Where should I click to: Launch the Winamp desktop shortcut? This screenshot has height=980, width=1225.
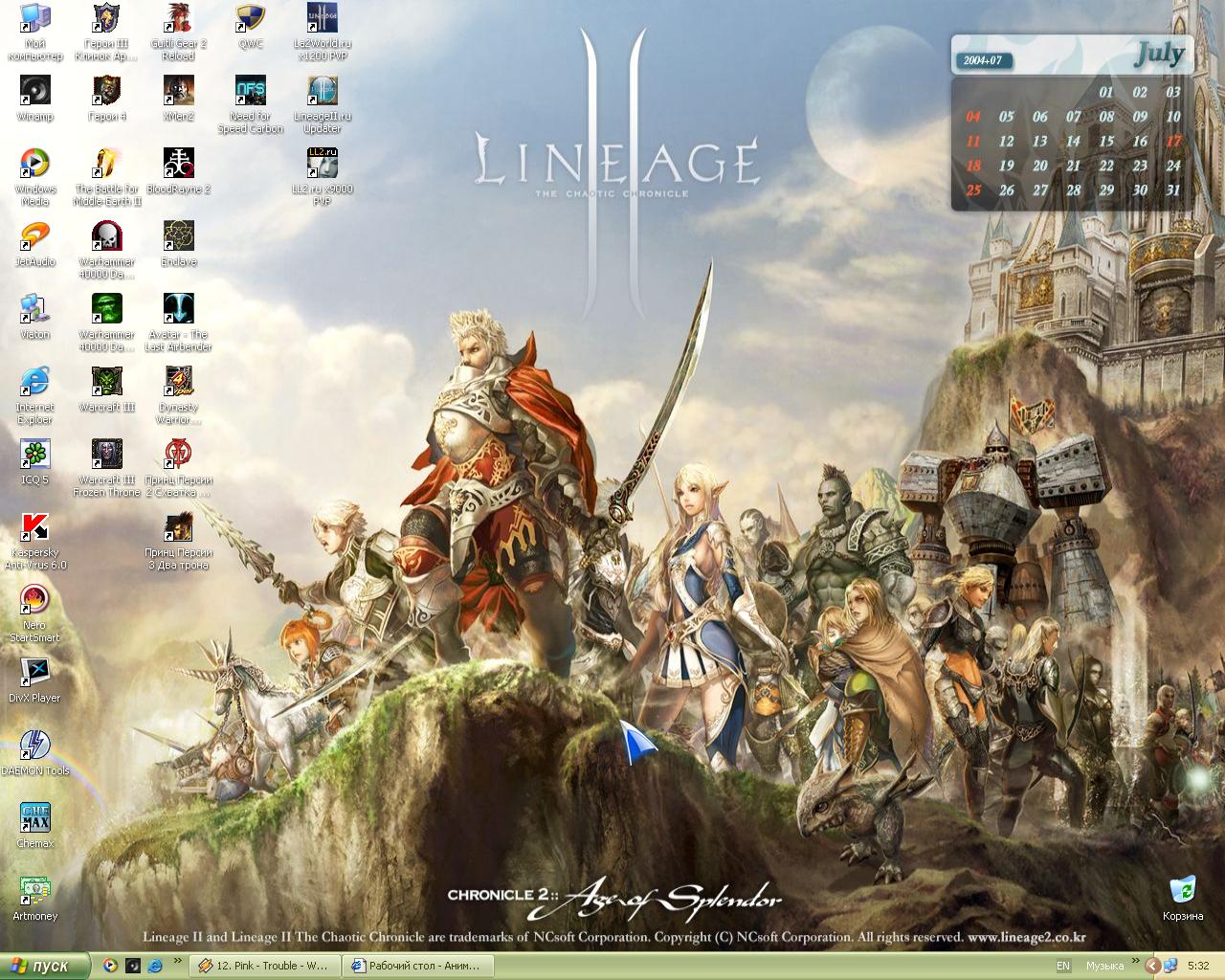(34, 99)
